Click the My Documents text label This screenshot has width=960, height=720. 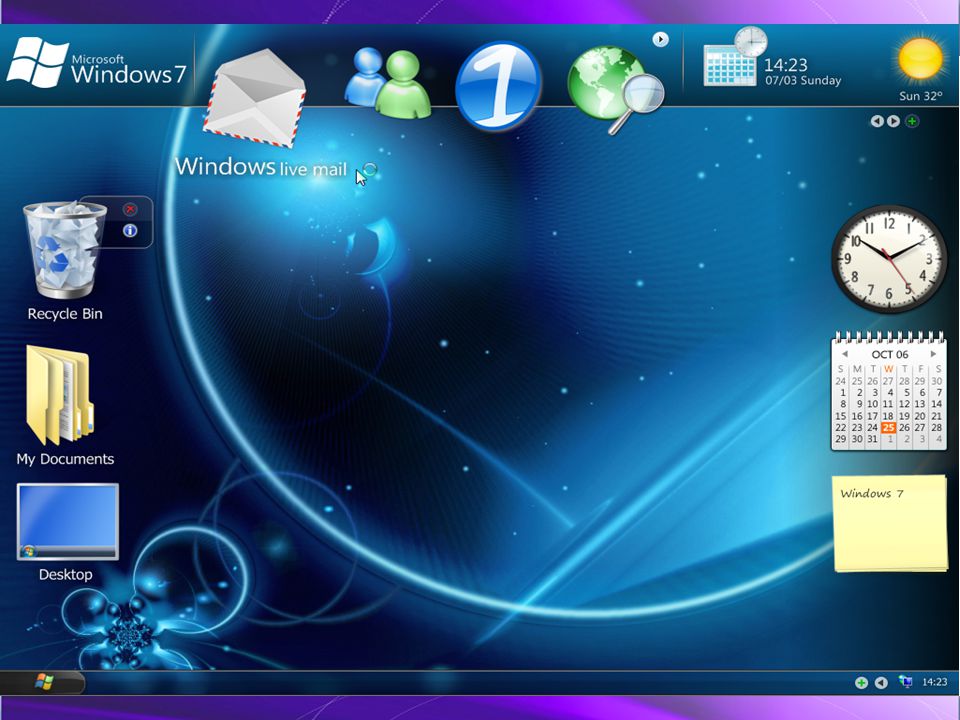coord(66,459)
